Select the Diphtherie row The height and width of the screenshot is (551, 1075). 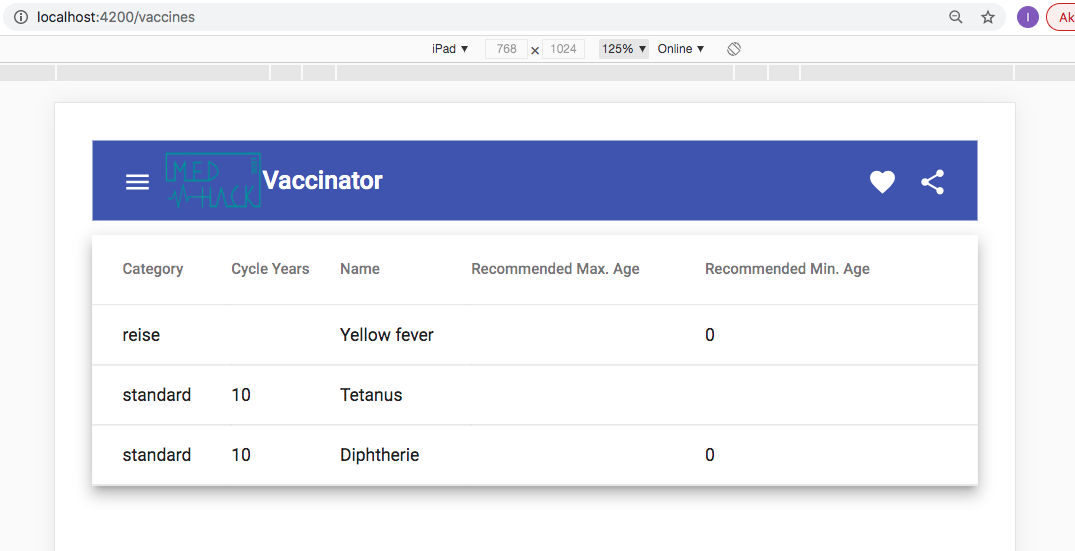[535, 455]
